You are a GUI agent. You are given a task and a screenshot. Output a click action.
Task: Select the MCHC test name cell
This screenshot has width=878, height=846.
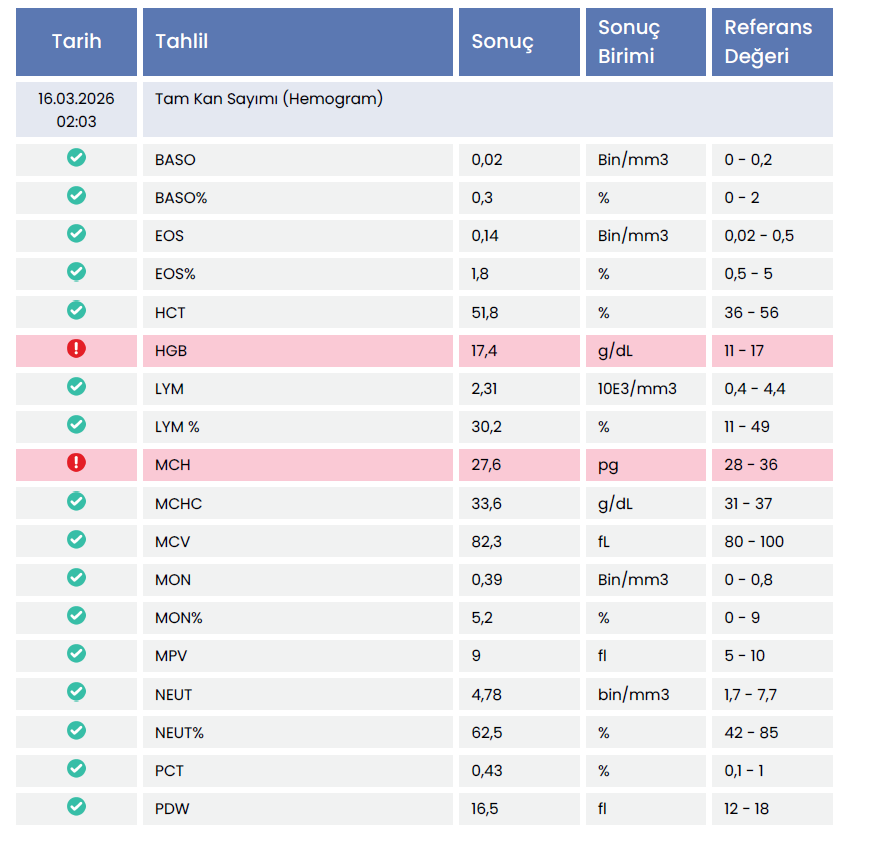pyautogui.click(x=179, y=503)
